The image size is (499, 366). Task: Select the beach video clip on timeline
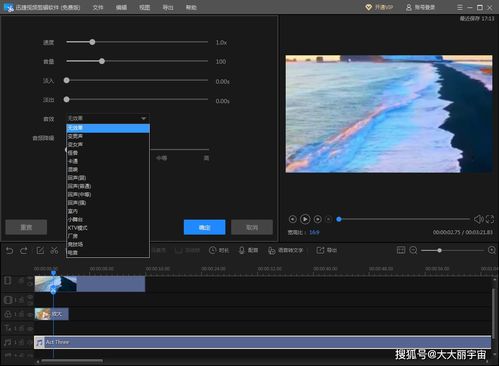pyautogui.click(x=90, y=284)
